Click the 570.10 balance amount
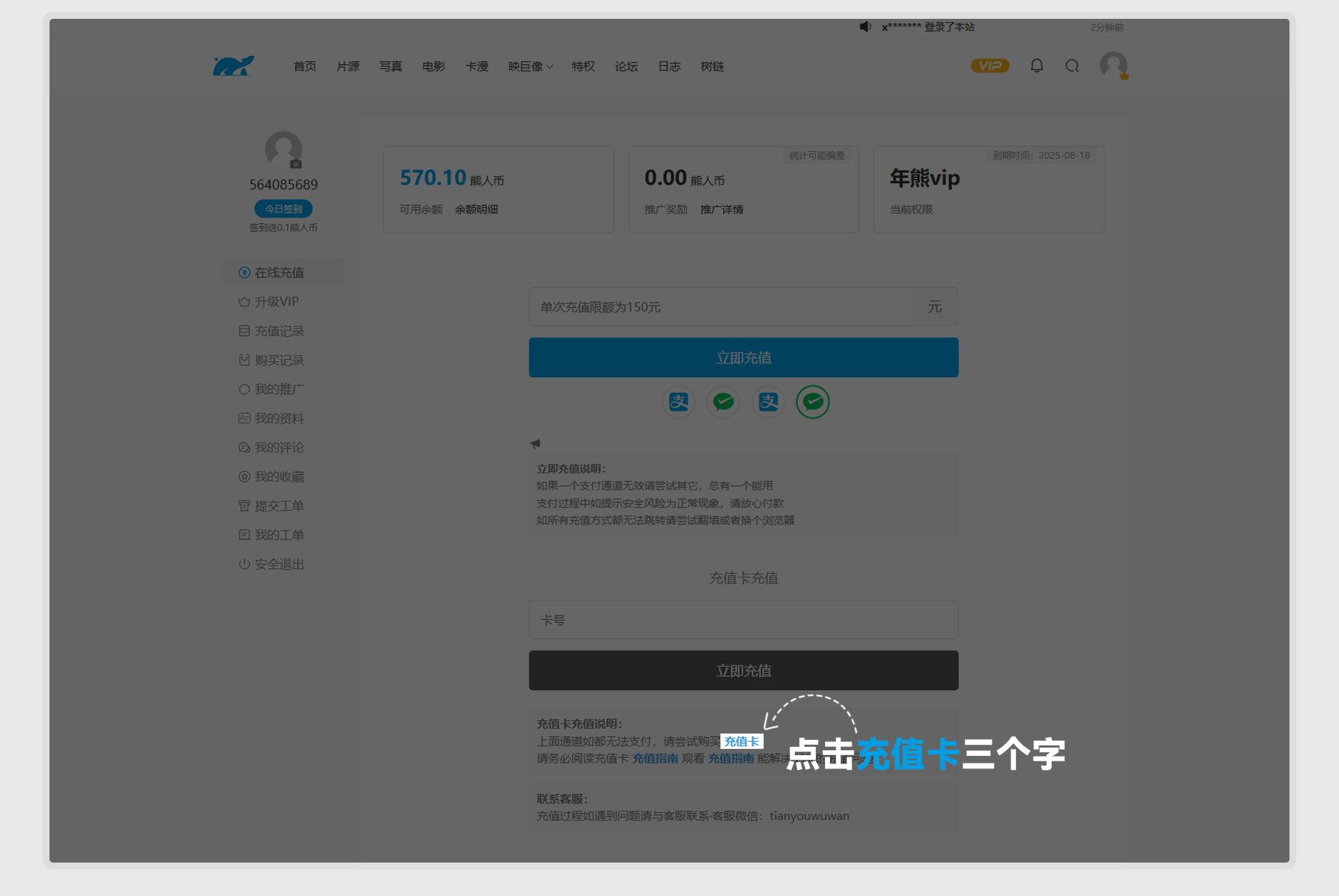The height and width of the screenshot is (896, 1339). point(432,178)
